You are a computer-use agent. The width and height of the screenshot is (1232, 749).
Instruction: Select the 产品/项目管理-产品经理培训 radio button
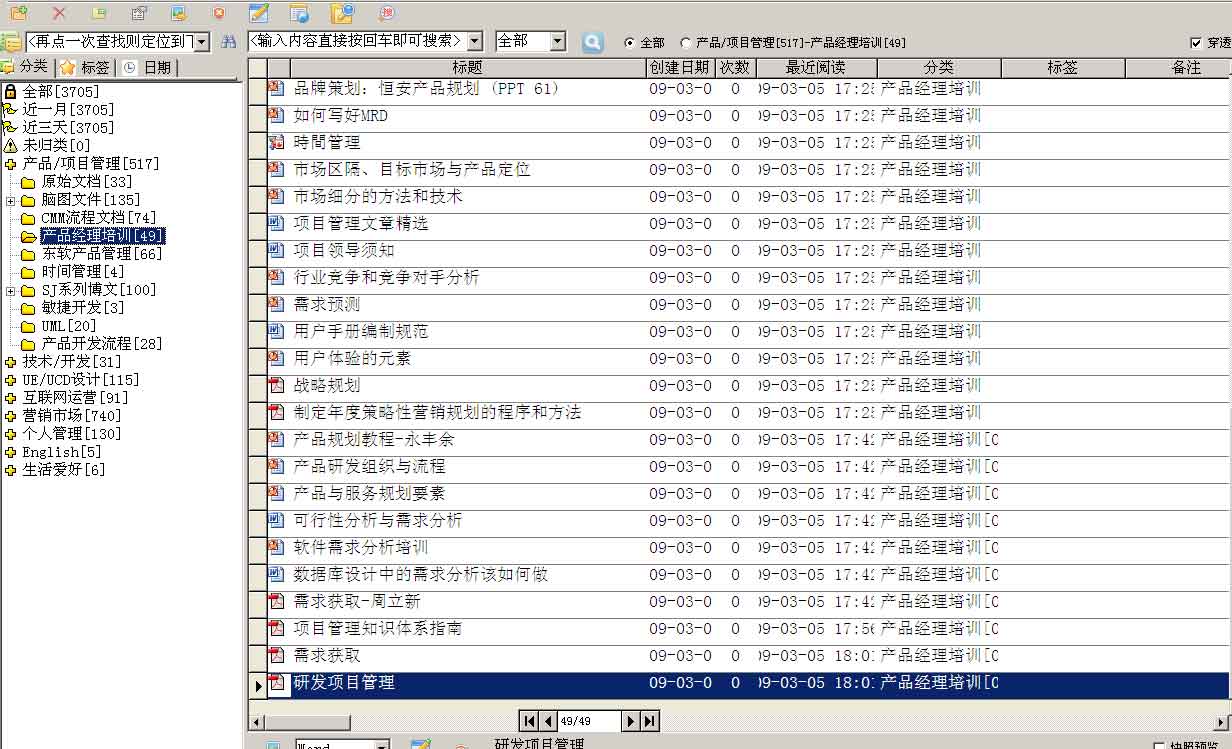[x=685, y=43]
